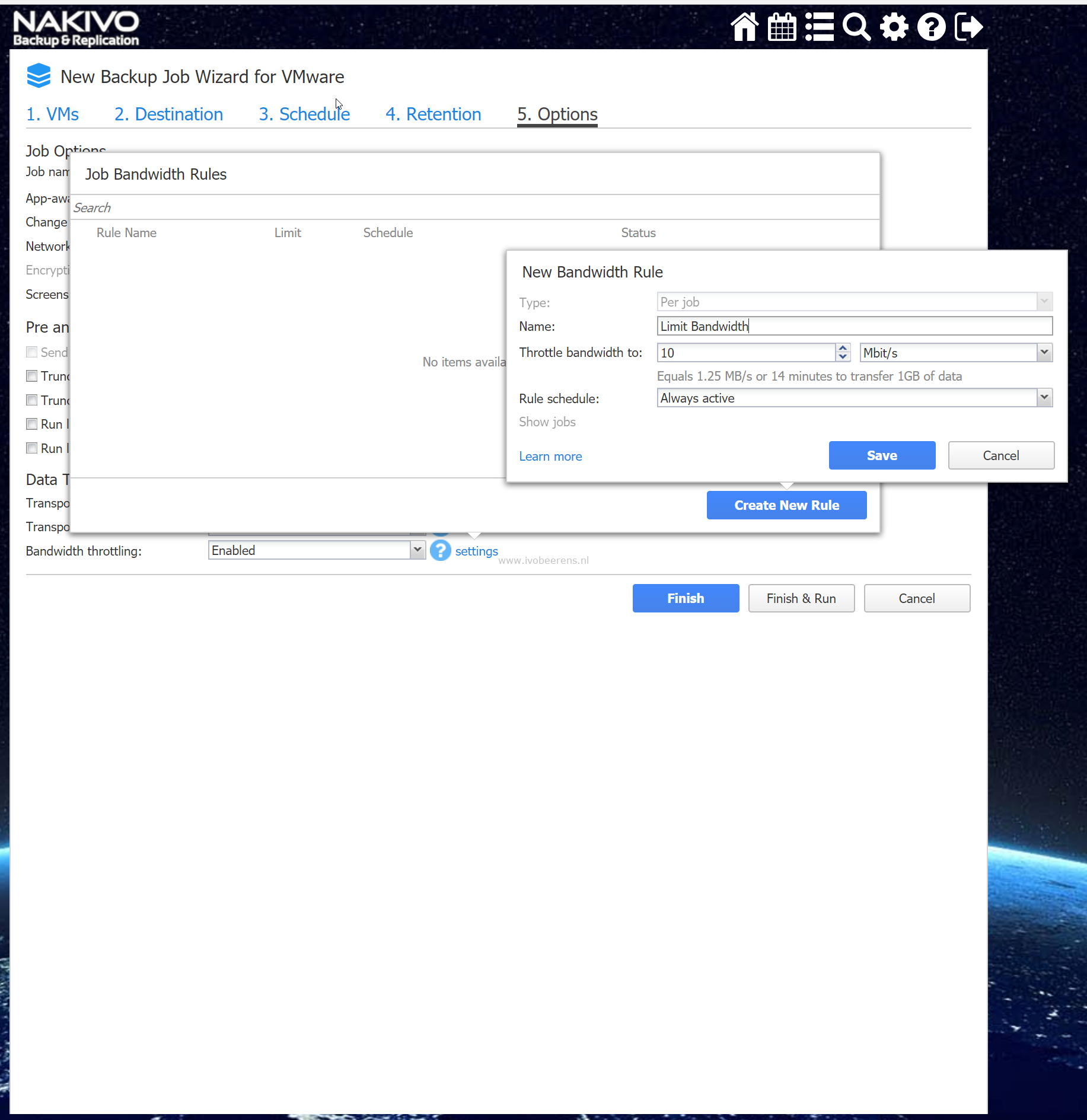Go to step 1. VMs

(x=52, y=114)
